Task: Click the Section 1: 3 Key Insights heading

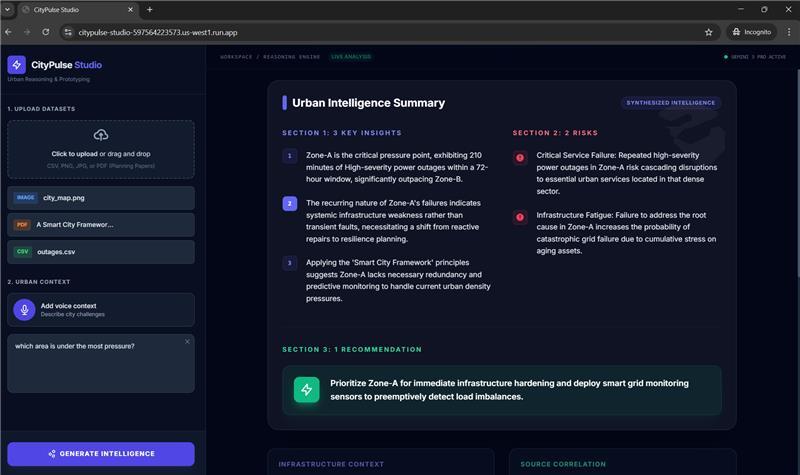Action: [342, 133]
